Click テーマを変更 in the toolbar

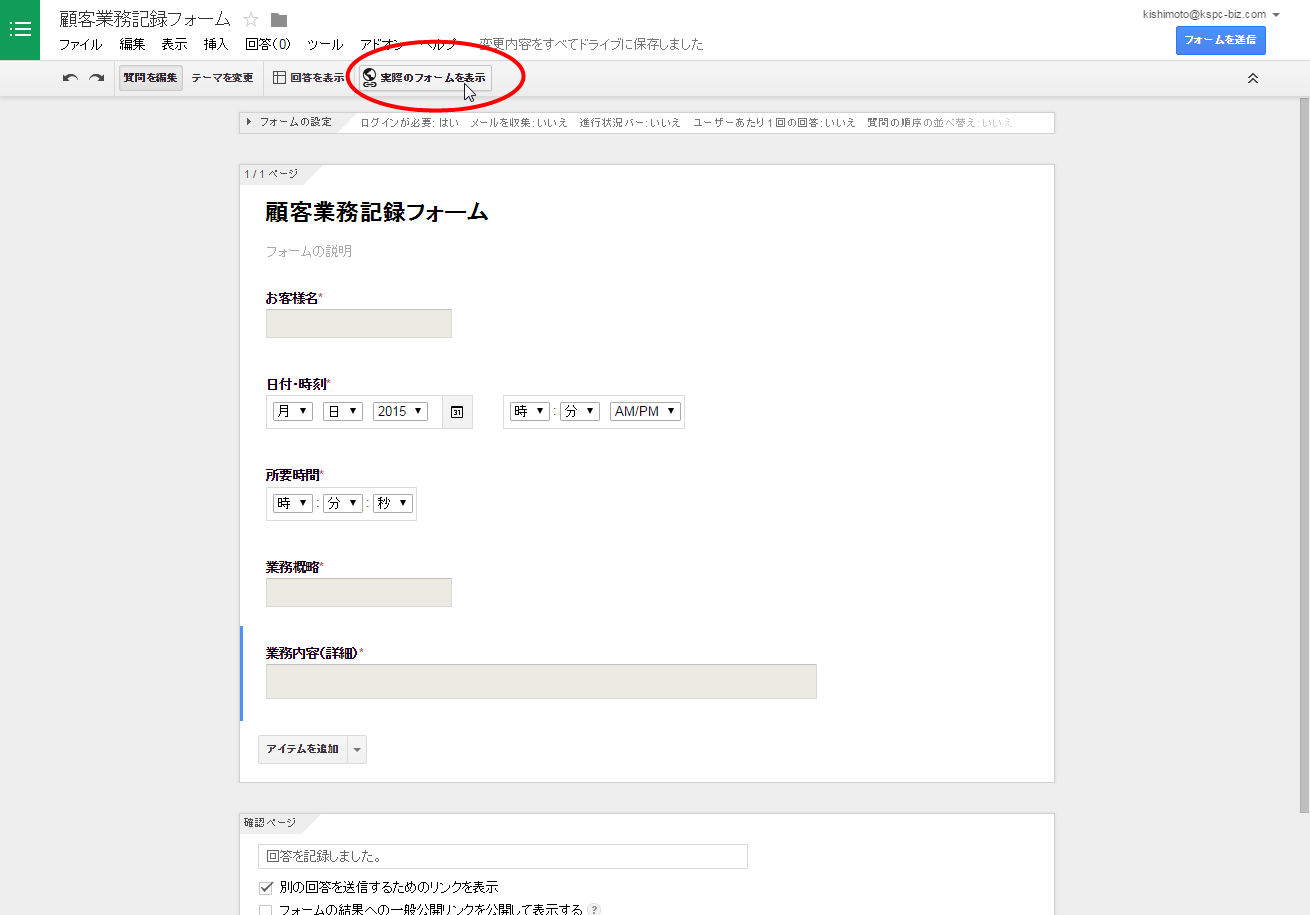point(222,78)
